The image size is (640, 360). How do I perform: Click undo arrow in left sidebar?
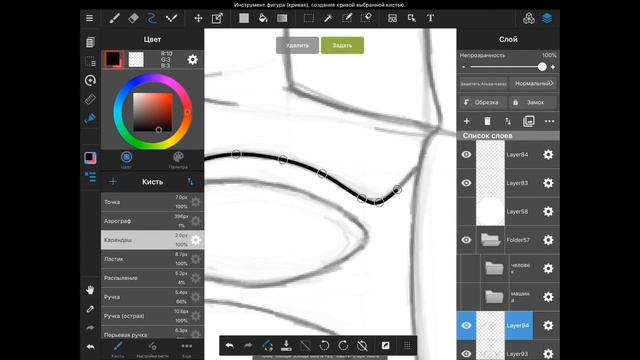point(90,347)
